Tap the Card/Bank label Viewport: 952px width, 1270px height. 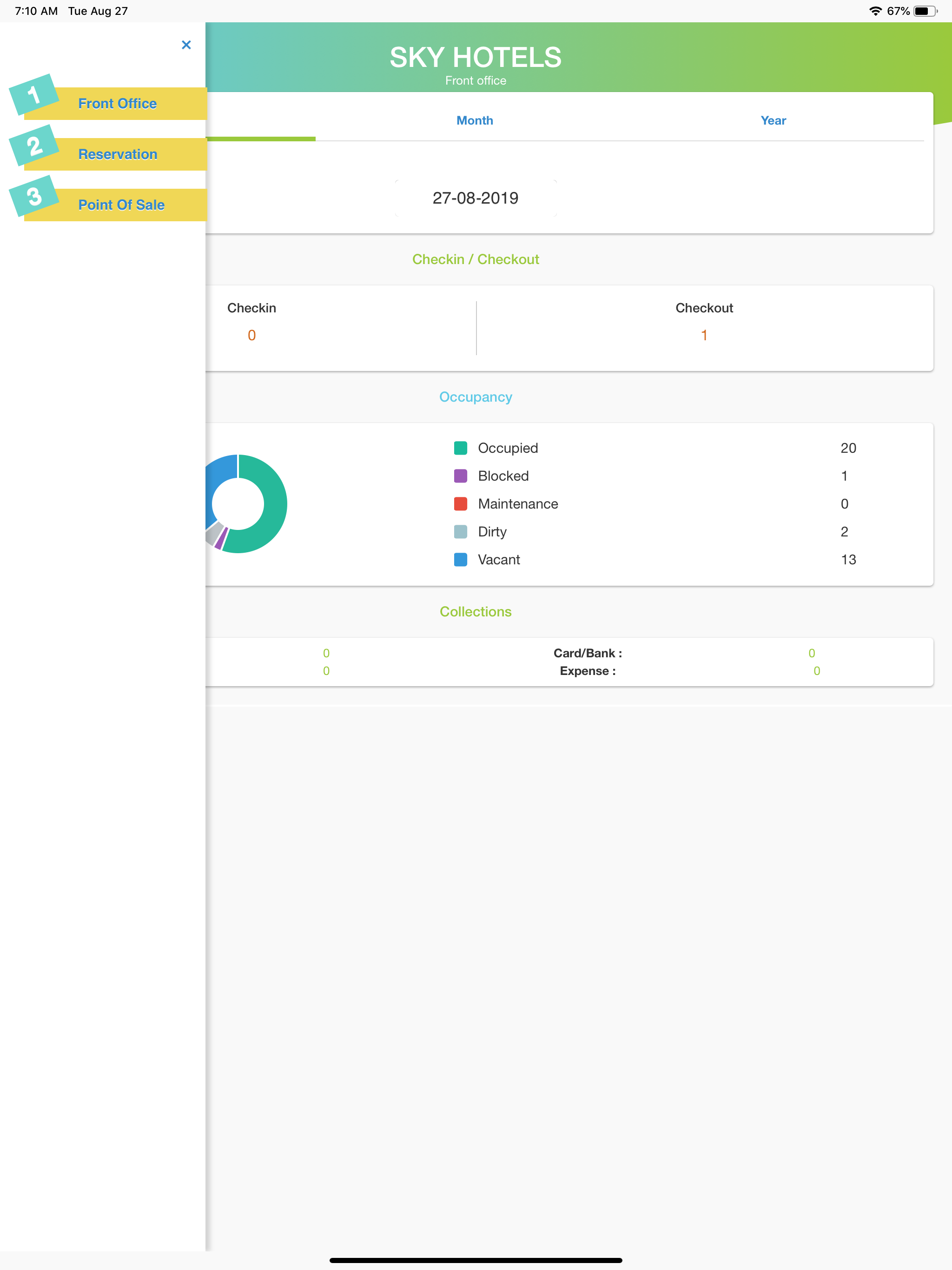click(x=588, y=653)
